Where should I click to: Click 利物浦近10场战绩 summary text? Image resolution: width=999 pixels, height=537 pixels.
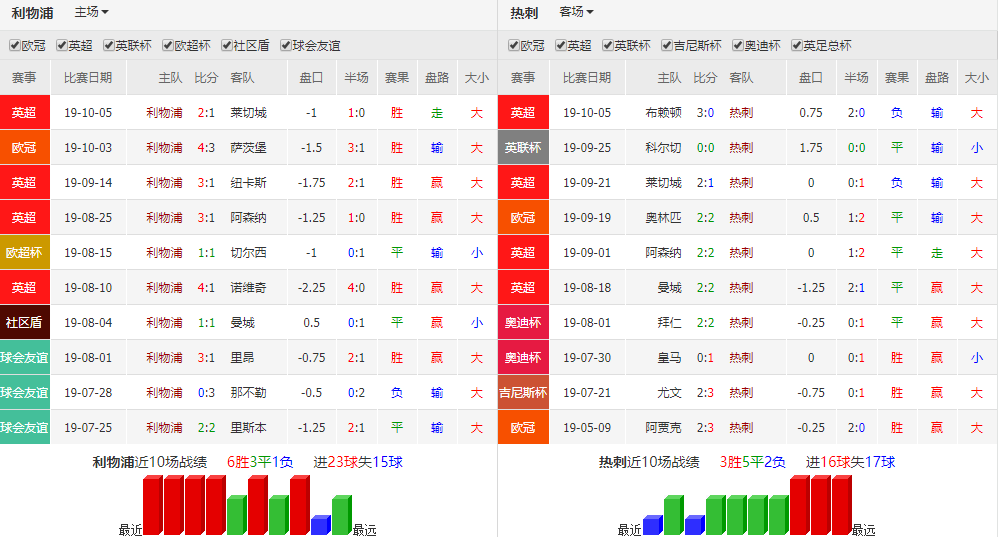[x=150, y=462]
